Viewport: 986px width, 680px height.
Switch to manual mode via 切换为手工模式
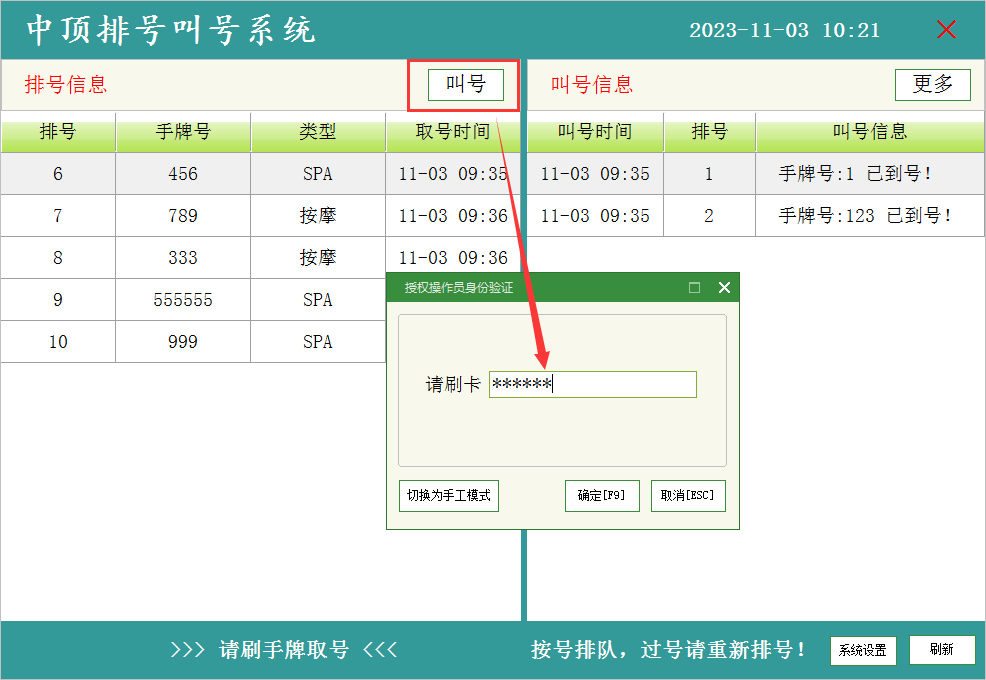[448, 496]
